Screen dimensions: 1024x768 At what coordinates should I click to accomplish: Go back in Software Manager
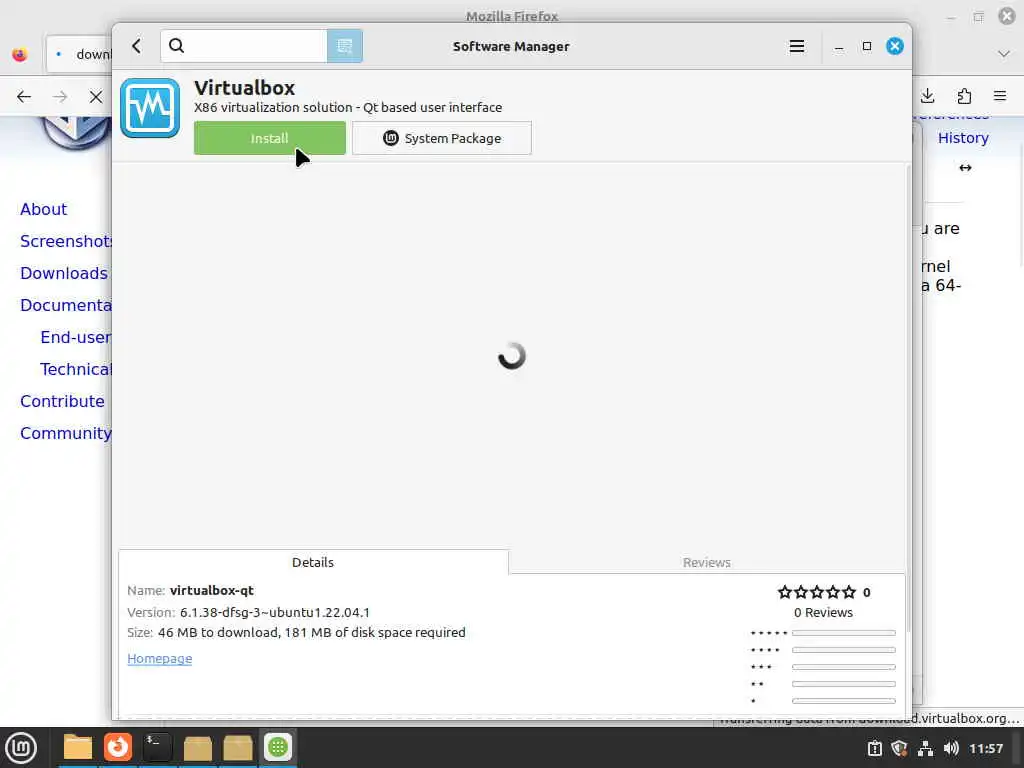pos(136,46)
